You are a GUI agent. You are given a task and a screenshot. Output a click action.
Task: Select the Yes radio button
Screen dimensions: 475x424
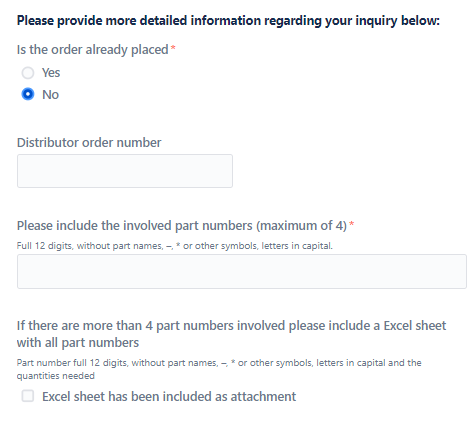28,73
